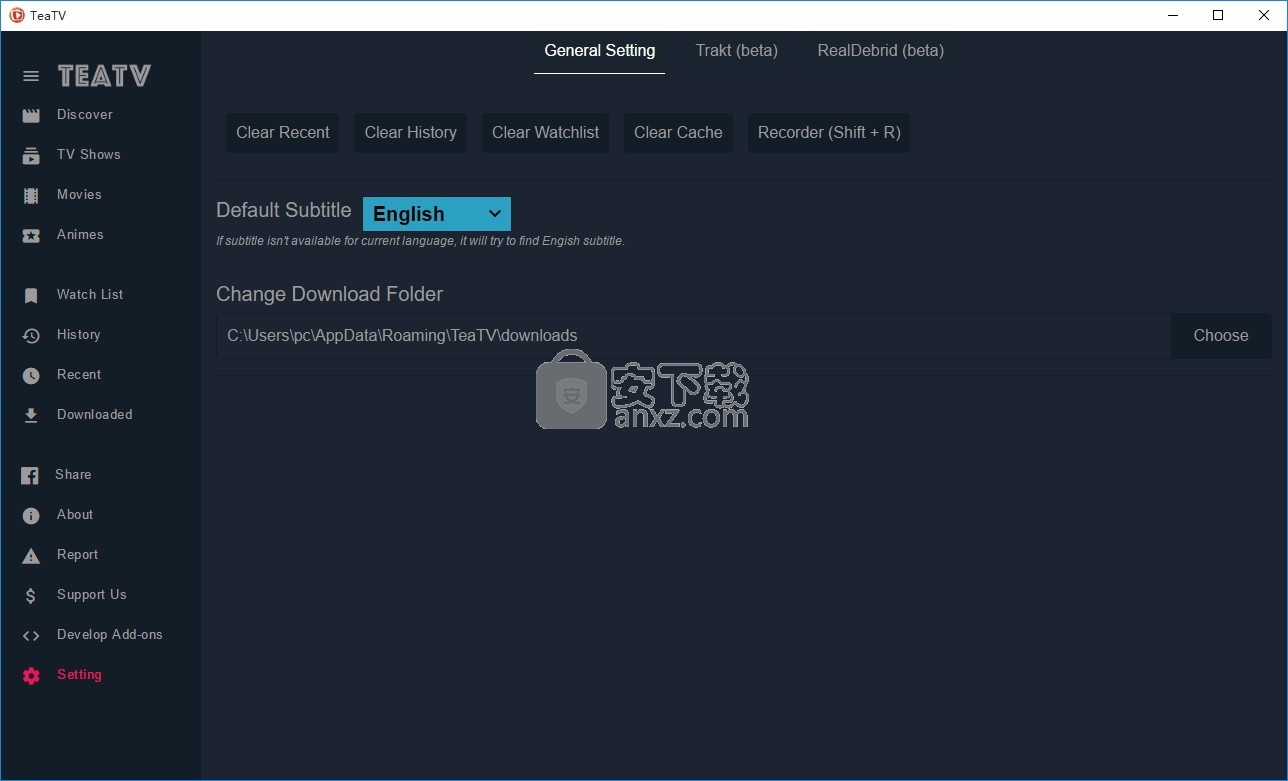Select the Setting menu item
Image resolution: width=1288 pixels, height=781 pixels.
(x=79, y=675)
